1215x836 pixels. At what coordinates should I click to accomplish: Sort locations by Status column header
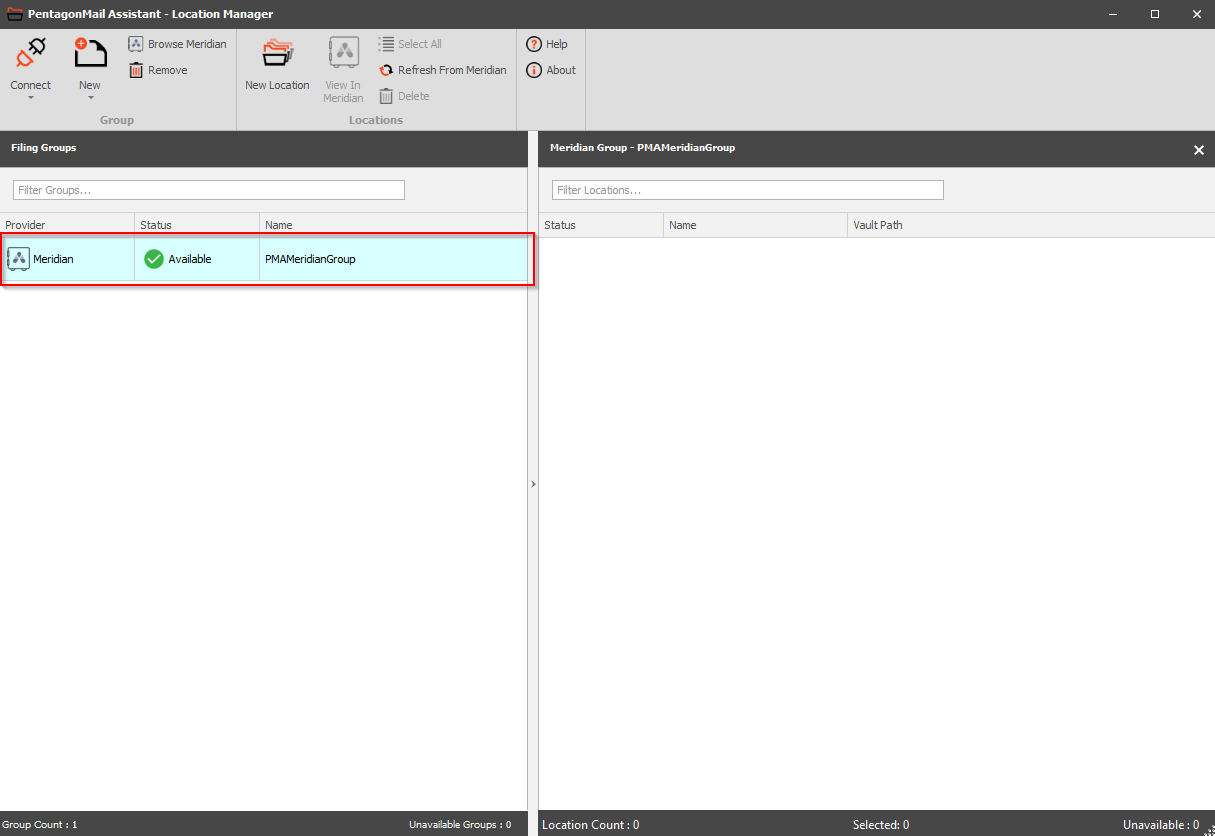click(x=601, y=225)
